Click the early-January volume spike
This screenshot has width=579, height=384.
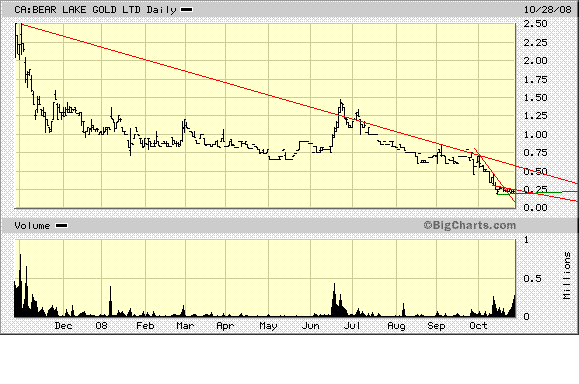click(110, 301)
